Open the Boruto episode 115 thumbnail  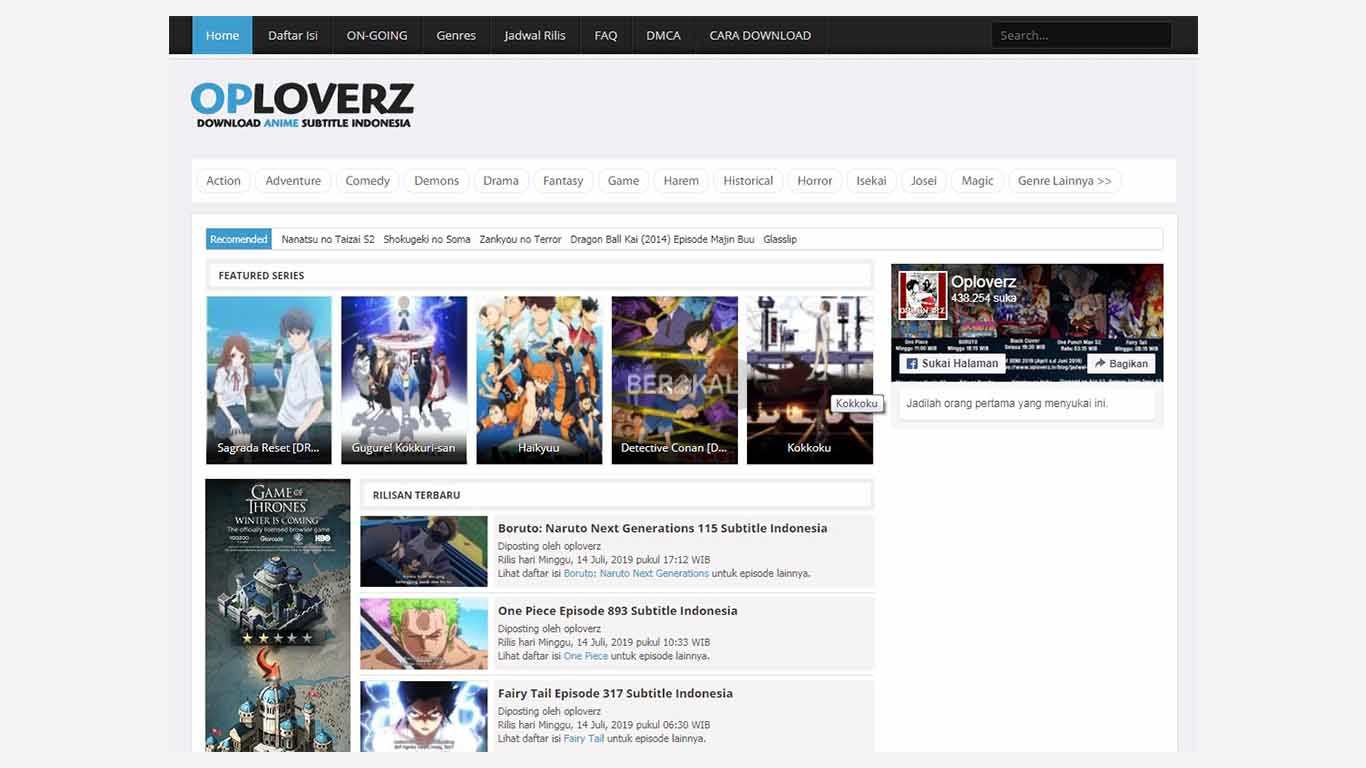pyautogui.click(x=424, y=551)
